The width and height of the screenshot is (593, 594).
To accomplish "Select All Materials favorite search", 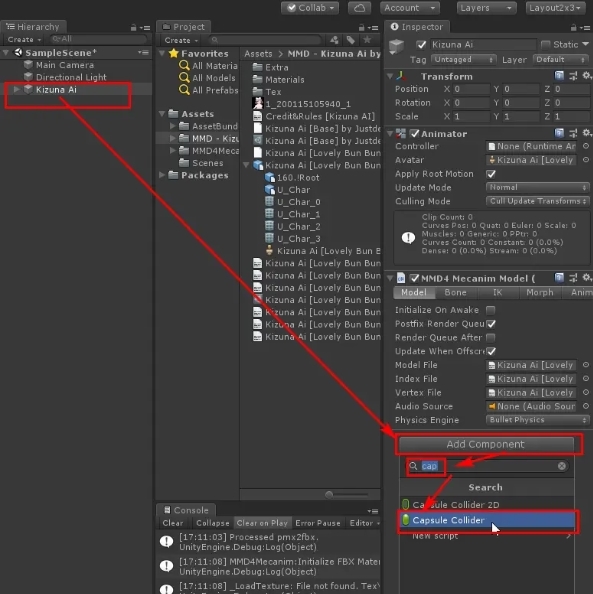I will pos(208,66).
